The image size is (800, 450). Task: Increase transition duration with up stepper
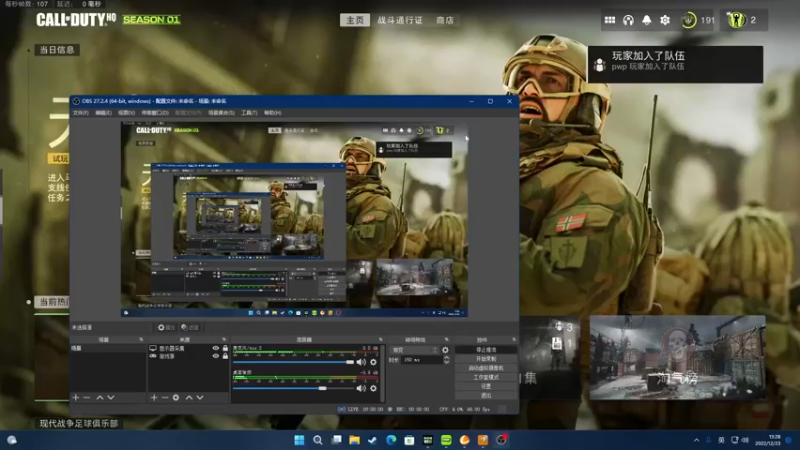point(446,358)
